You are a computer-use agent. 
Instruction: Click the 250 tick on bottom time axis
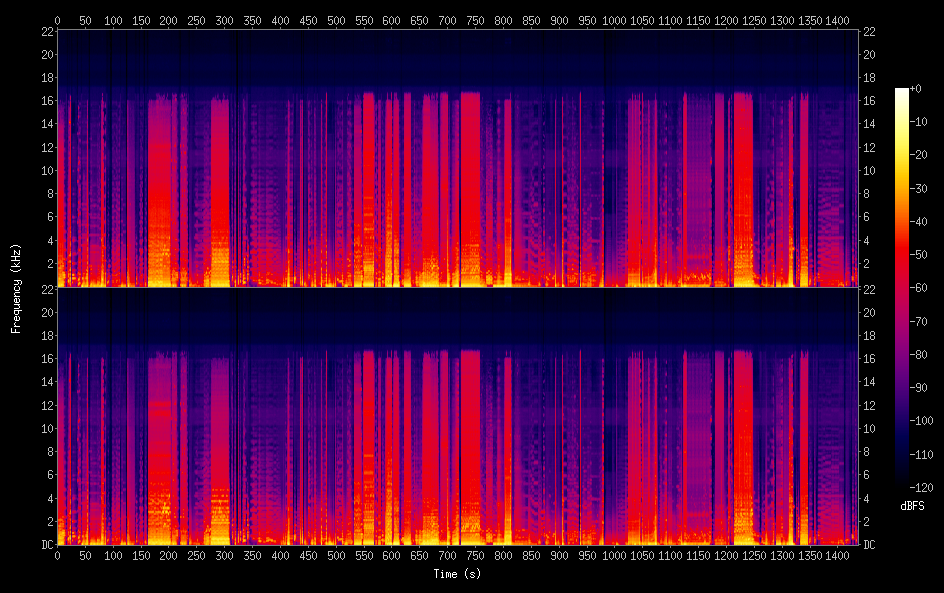(x=196, y=555)
